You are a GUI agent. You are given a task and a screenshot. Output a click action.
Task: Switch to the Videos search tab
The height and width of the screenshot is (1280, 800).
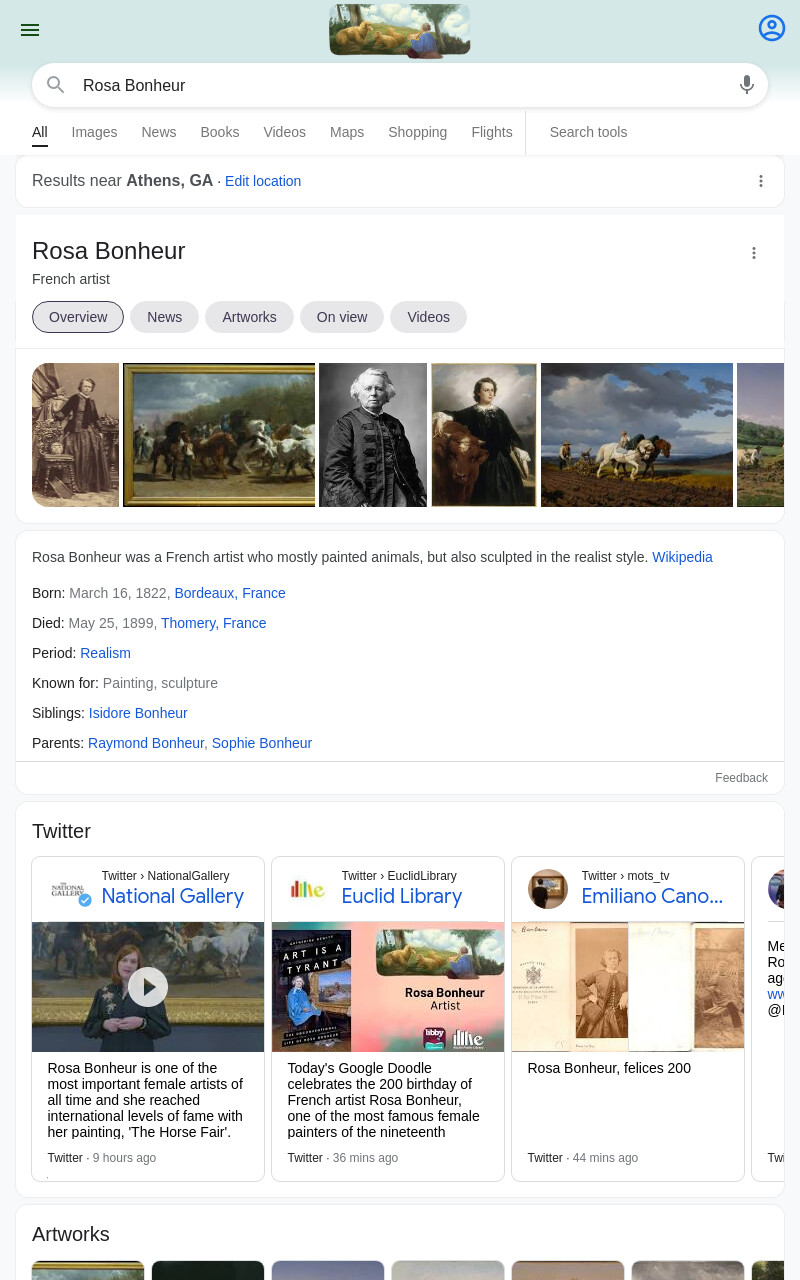point(285,132)
